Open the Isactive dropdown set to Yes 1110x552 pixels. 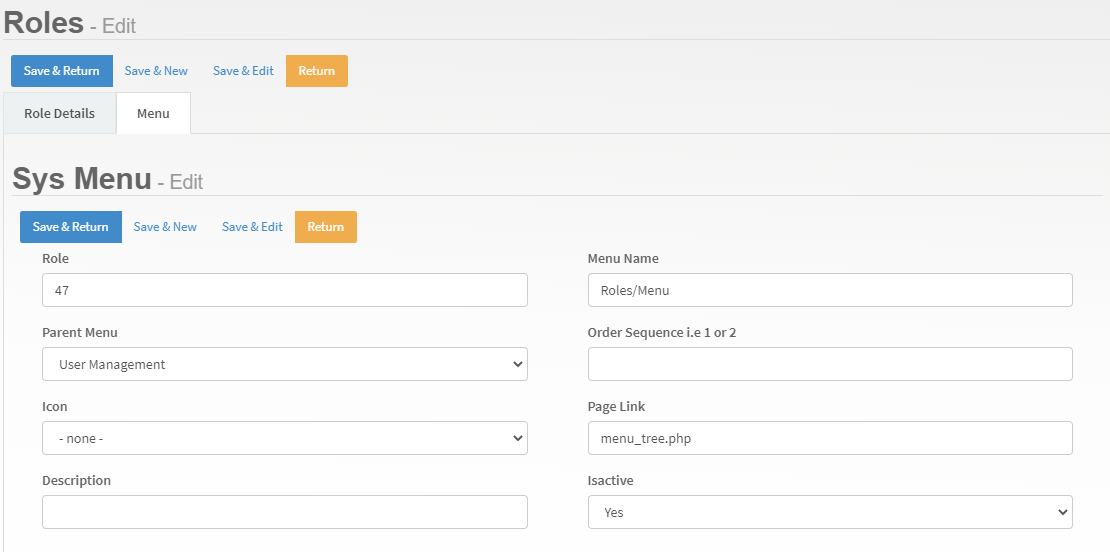click(x=829, y=512)
